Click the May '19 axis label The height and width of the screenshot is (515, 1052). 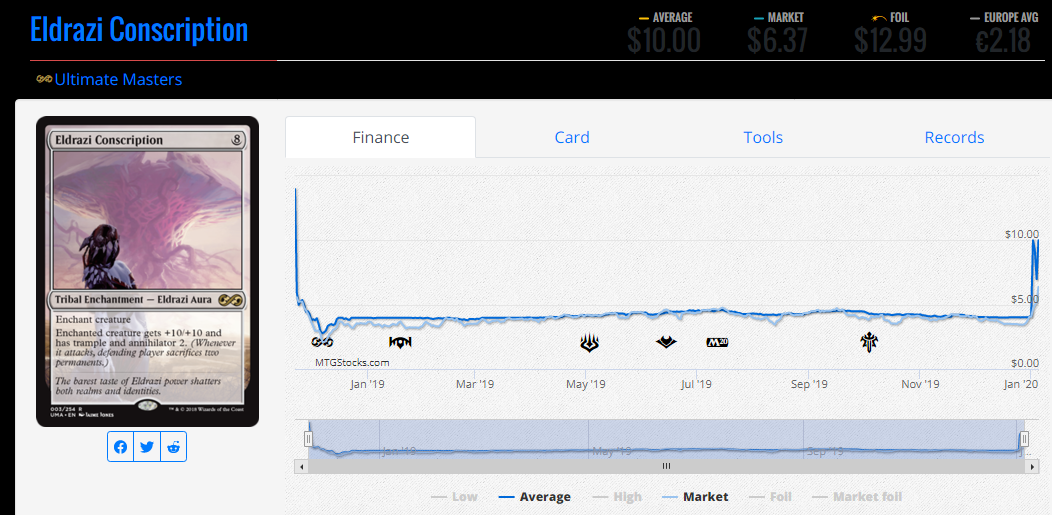586,384
